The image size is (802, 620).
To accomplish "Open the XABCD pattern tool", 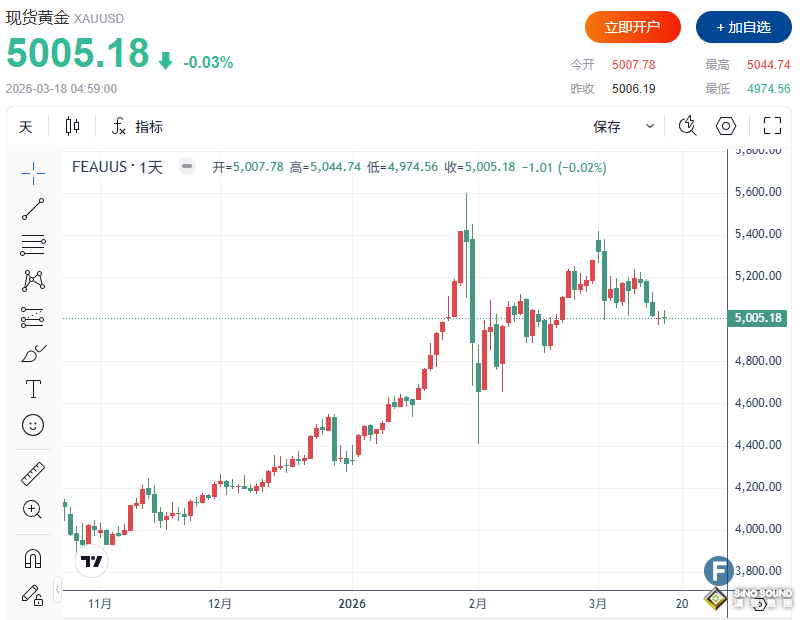I will [33, 281].
